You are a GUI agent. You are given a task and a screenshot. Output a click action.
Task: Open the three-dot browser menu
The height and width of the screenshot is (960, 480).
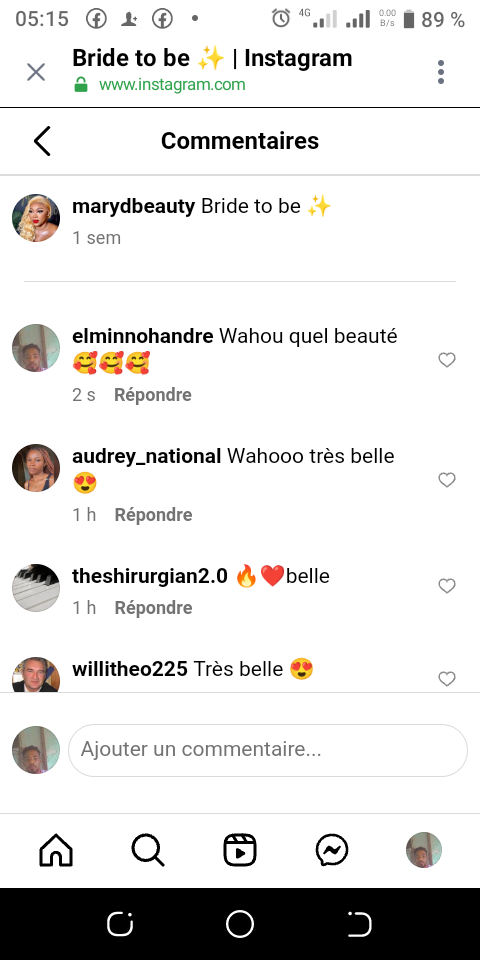tap(441, 72)
